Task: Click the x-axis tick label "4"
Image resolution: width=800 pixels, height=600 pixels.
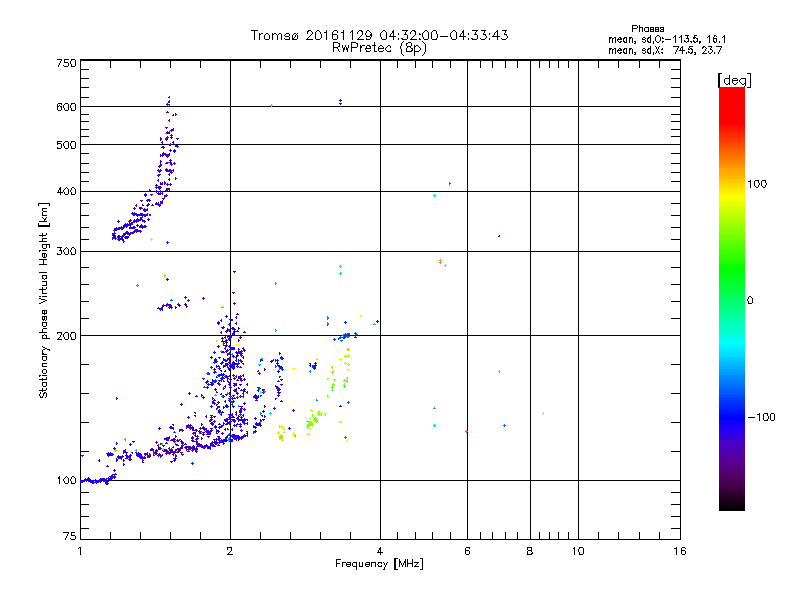Action: click(380, 551)
